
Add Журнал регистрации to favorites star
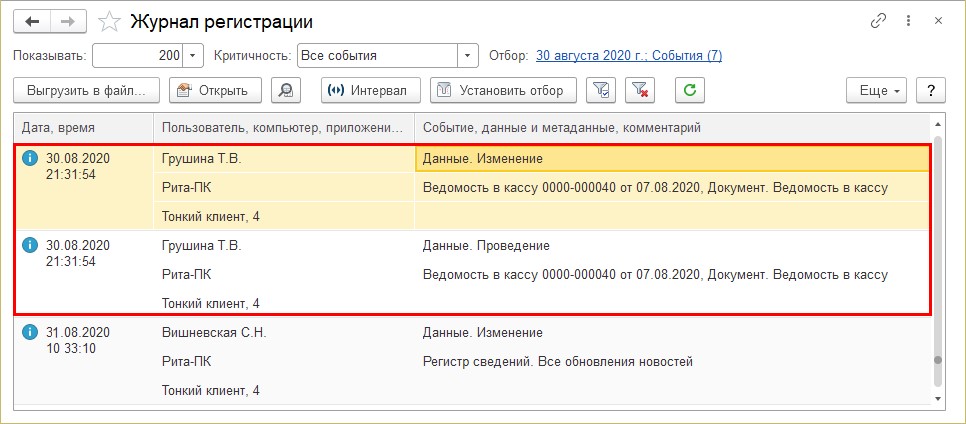pyautogui.click(x=110, y=22)
